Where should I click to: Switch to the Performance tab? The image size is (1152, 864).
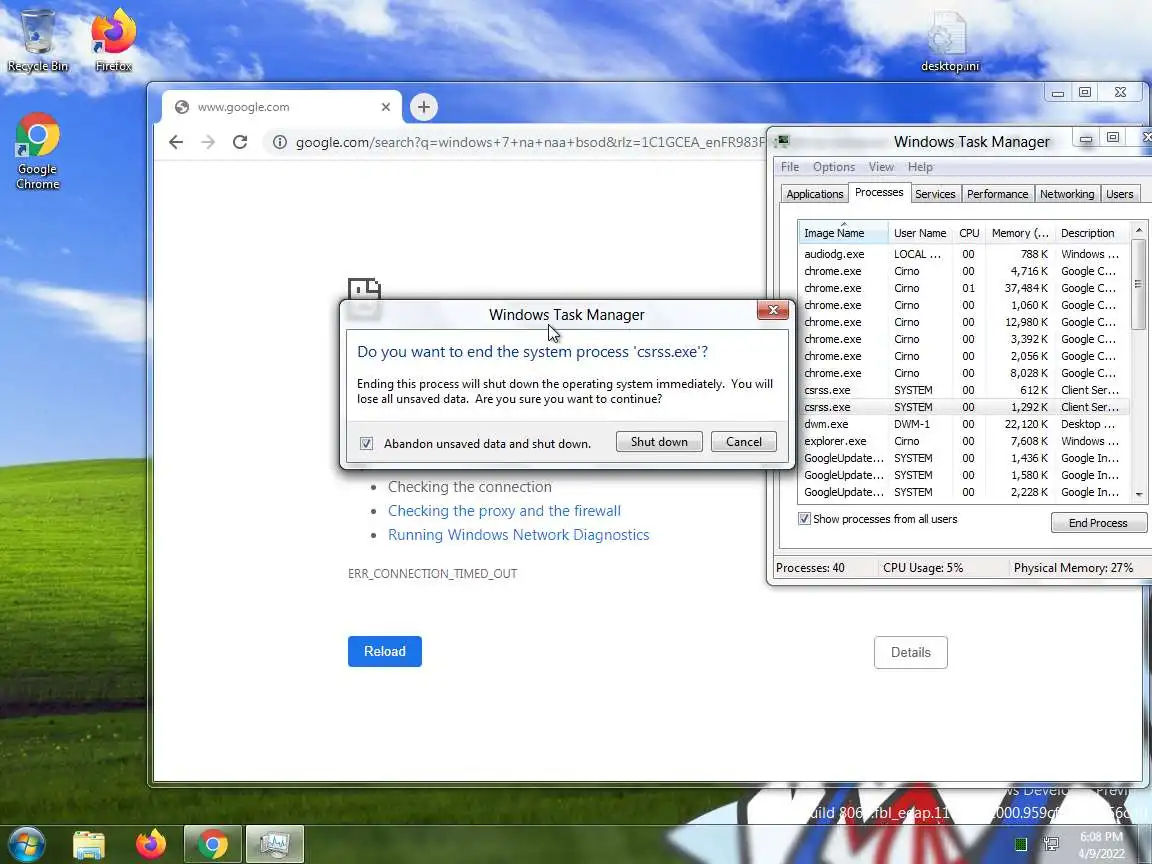click(x=997, y=194)
